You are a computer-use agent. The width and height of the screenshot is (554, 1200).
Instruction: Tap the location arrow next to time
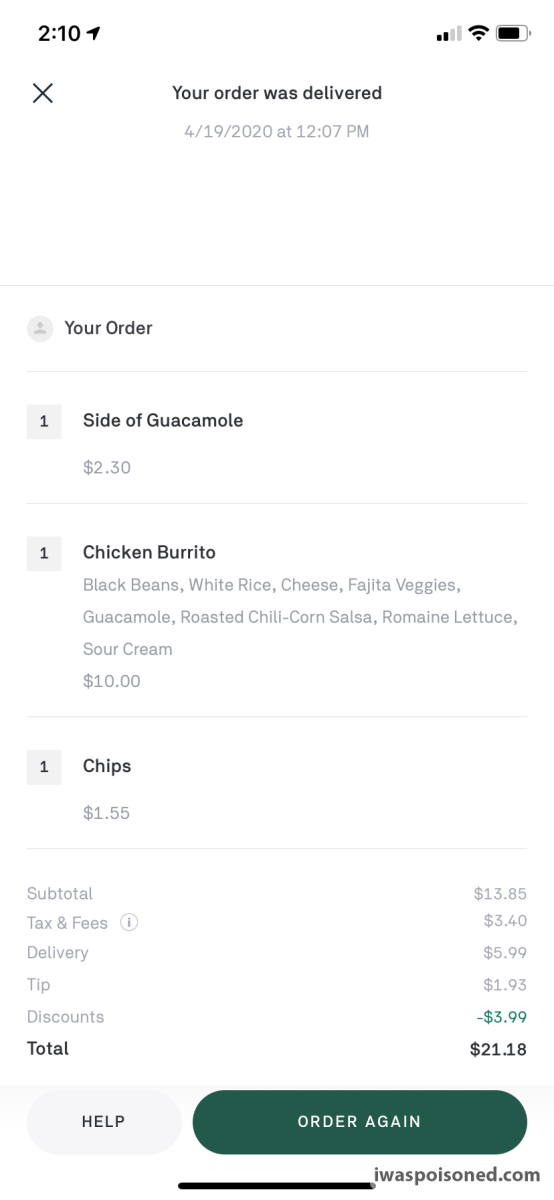[94, 33]
